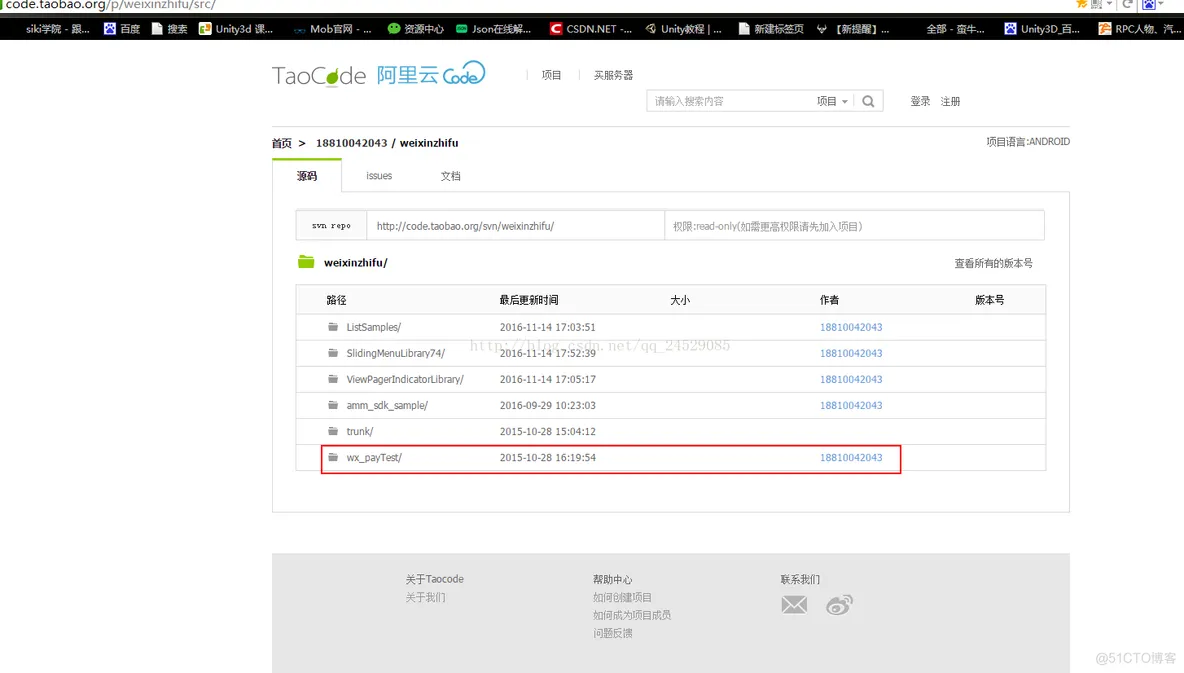Viewport: 1184px width, 673px height.
Task: Open the RPC人物 bookmark
Action: (1140, 29)
